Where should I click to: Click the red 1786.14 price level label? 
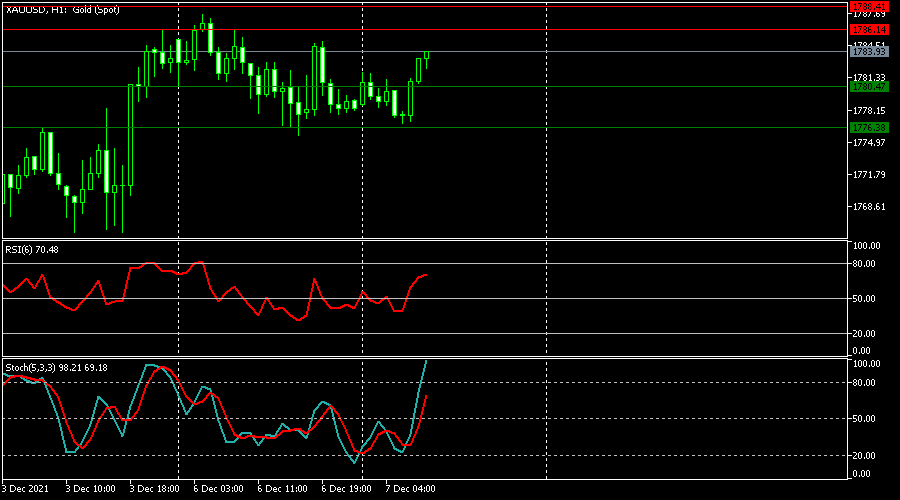tap(869, 29)
